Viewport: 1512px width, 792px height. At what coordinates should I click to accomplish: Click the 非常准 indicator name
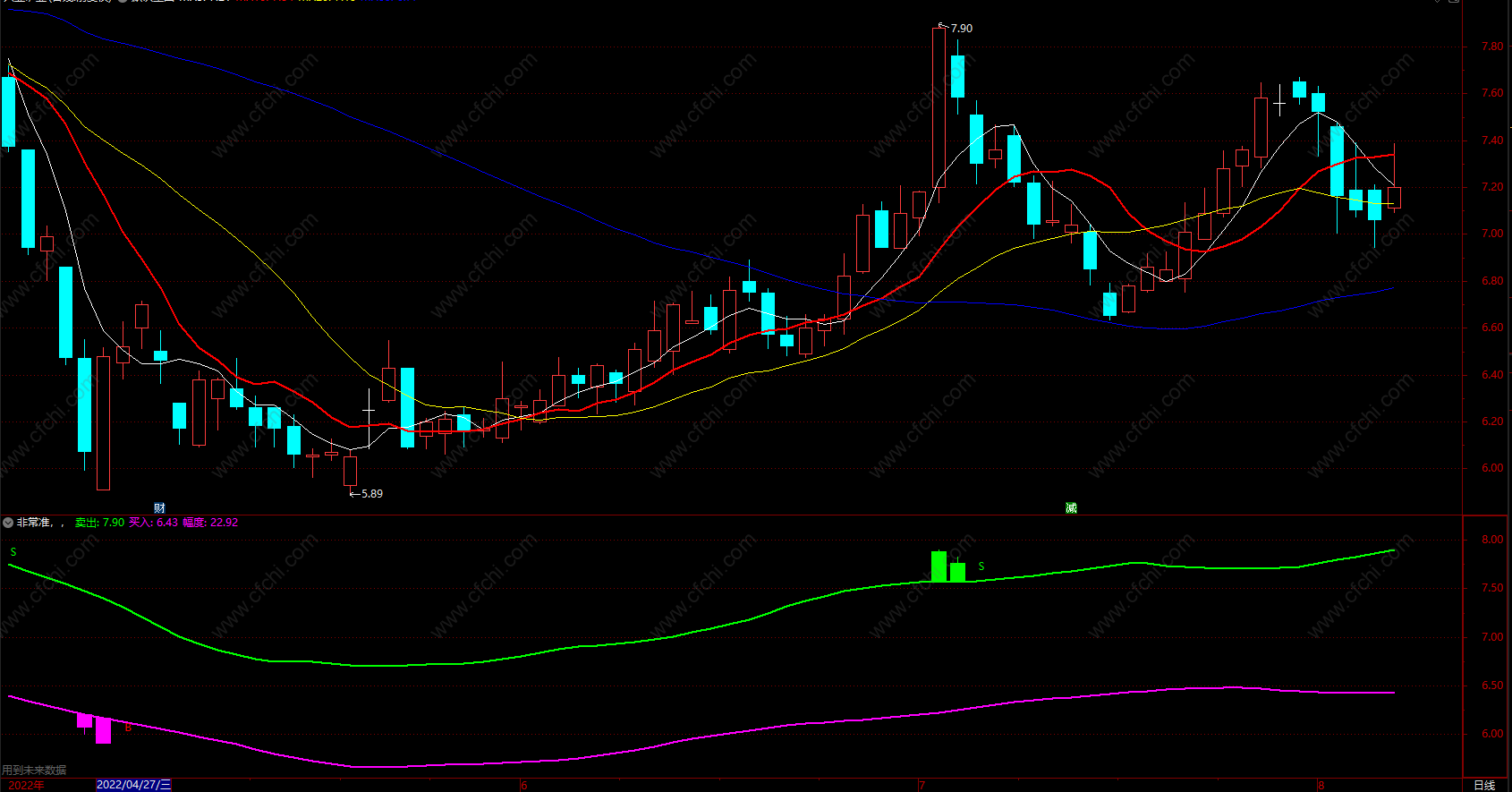(x=34, y=523)
